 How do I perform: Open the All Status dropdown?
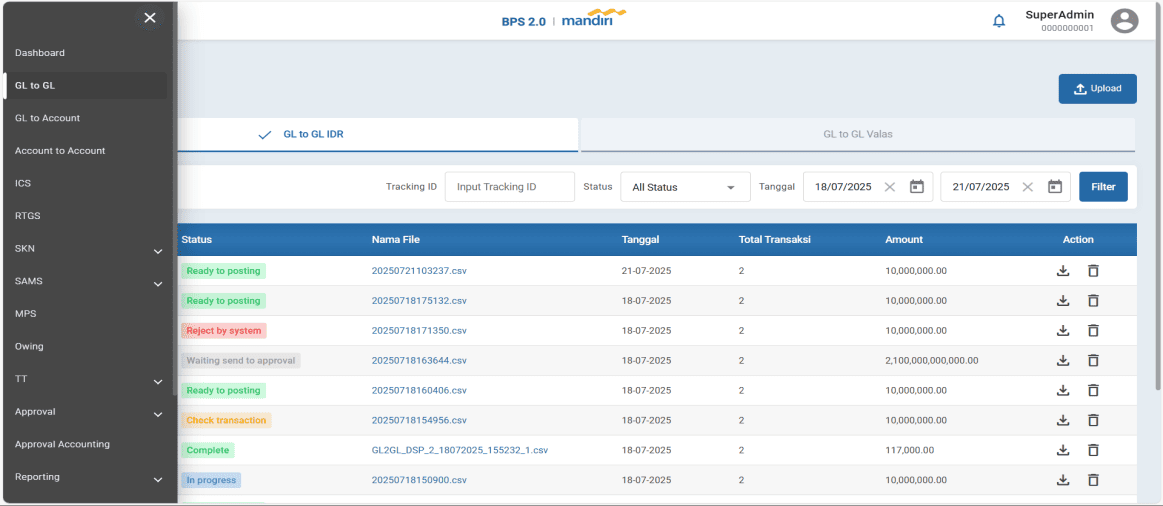click(x=685, y=187)
